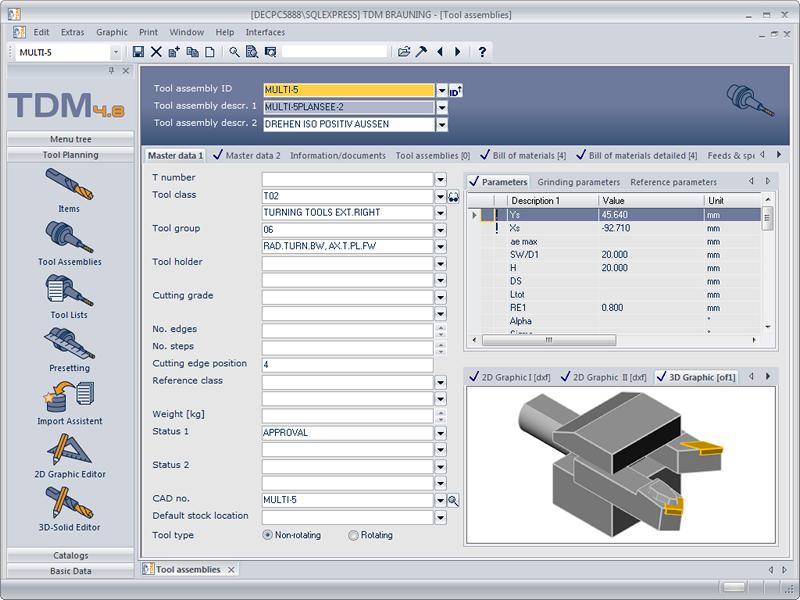Switch to the Grinding parameters tab

[578, 182]
